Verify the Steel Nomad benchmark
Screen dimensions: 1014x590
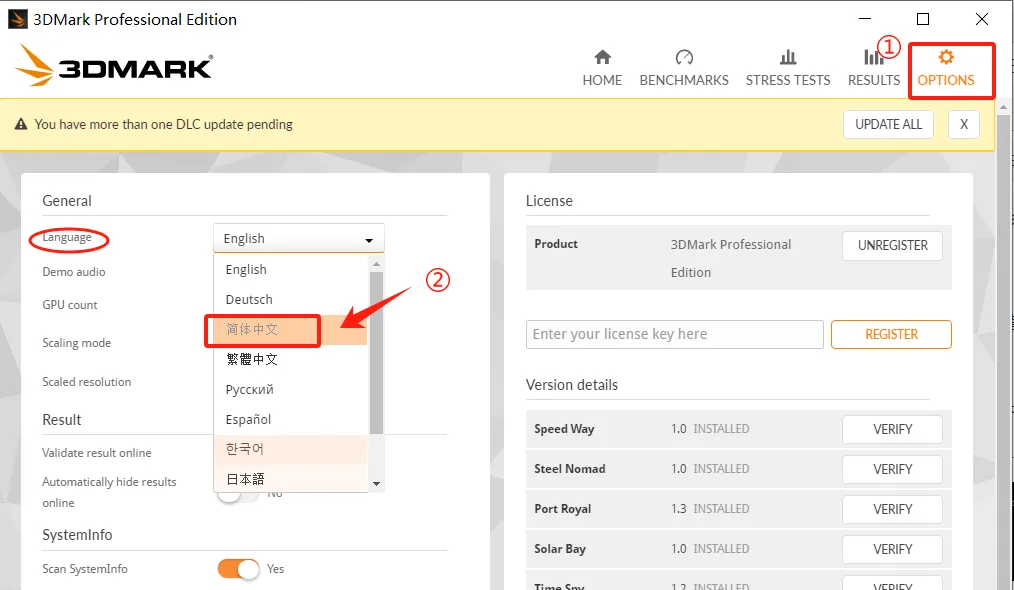[x=892, y=470]
